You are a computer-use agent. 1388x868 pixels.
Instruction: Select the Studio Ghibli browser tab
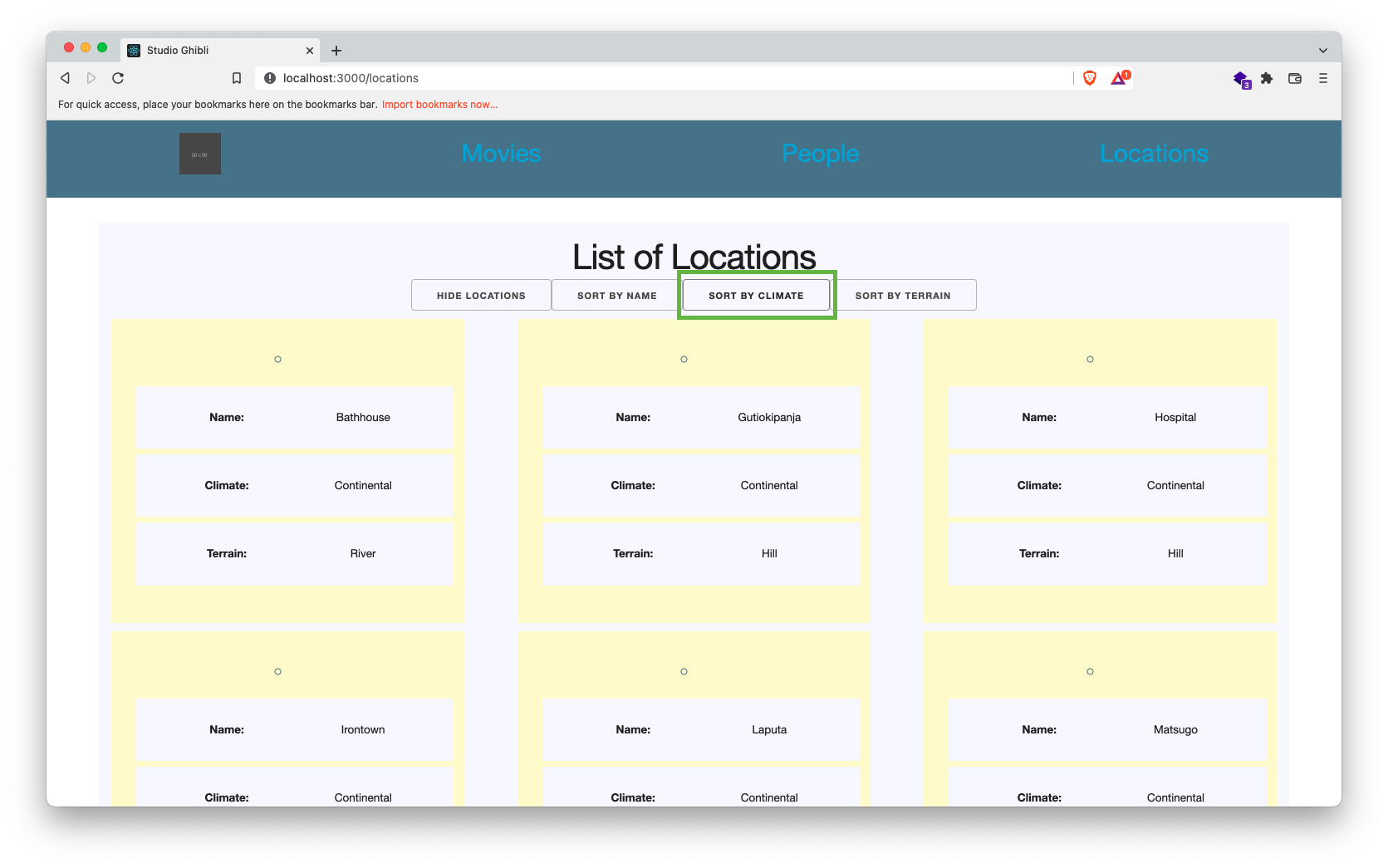click(x=220, y=50)
